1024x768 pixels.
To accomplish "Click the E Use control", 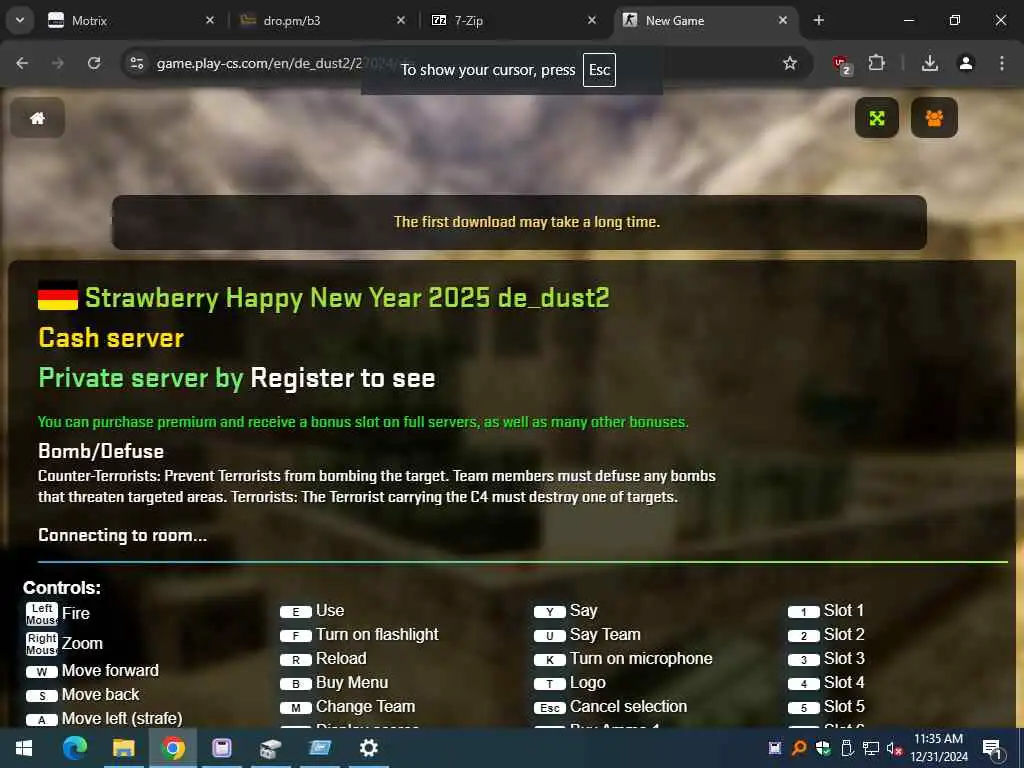I will 312,611.
